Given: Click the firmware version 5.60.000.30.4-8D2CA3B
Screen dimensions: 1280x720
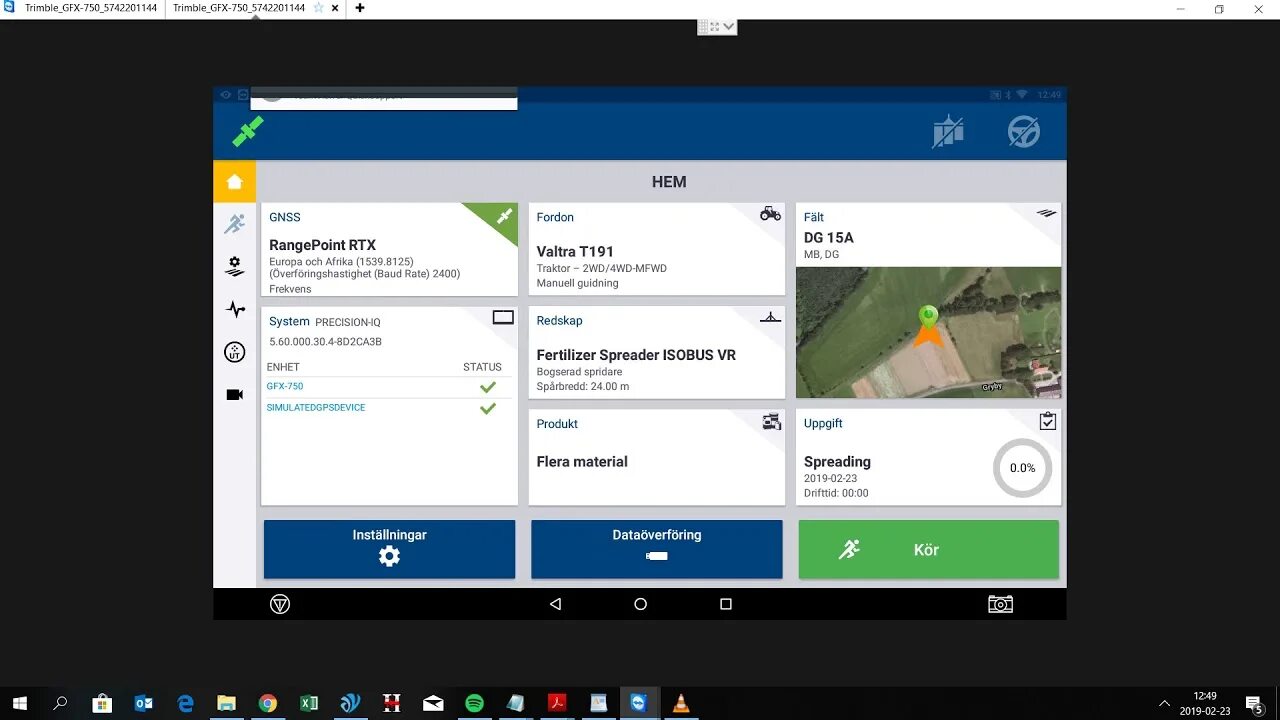Looking at the screenshot, I should 325,342.
